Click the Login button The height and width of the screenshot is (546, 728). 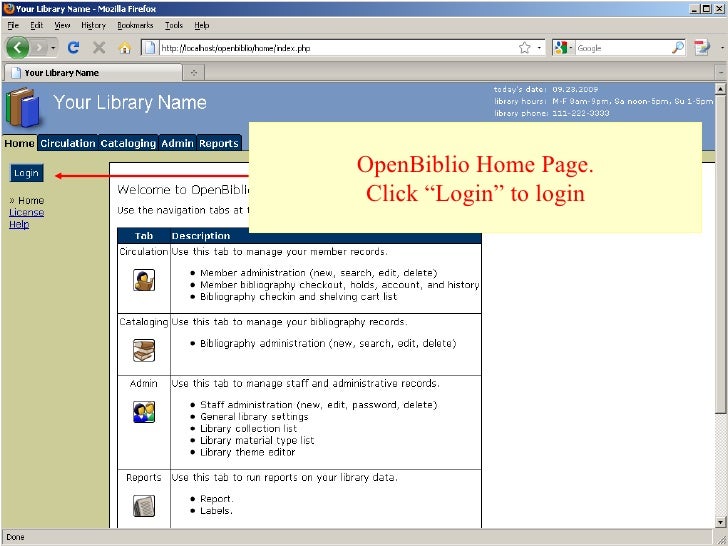tap(26, 173)
